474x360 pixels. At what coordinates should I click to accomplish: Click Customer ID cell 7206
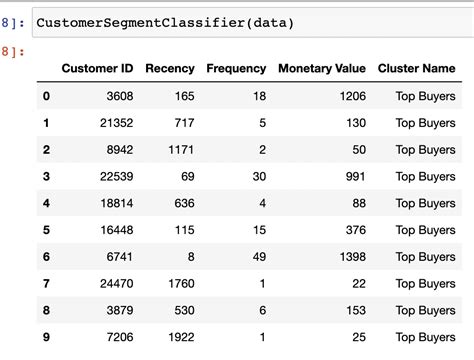coord(120,337)
